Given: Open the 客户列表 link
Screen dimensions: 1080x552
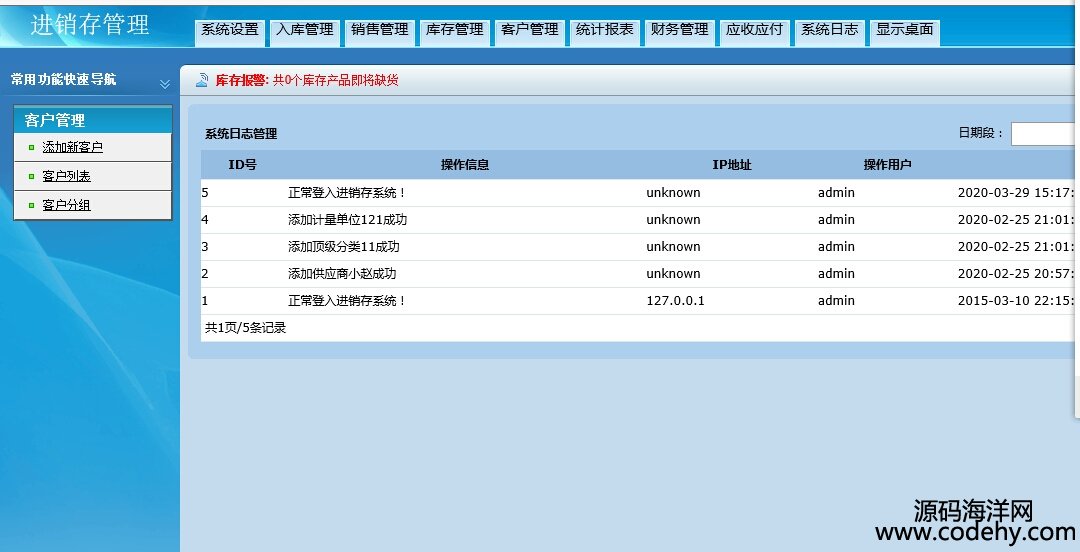Looking at the screenshot, I should 67,176.
